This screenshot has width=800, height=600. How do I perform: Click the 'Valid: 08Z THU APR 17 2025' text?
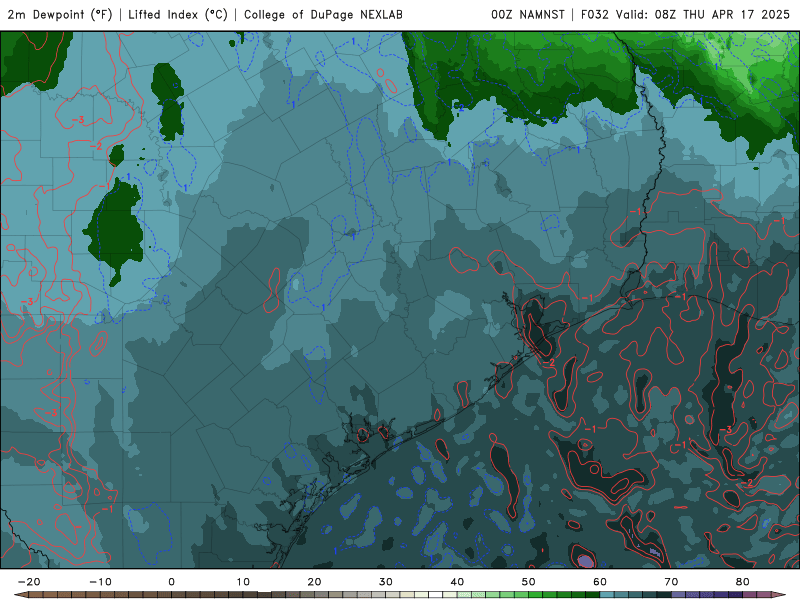(x=703, y=15)
